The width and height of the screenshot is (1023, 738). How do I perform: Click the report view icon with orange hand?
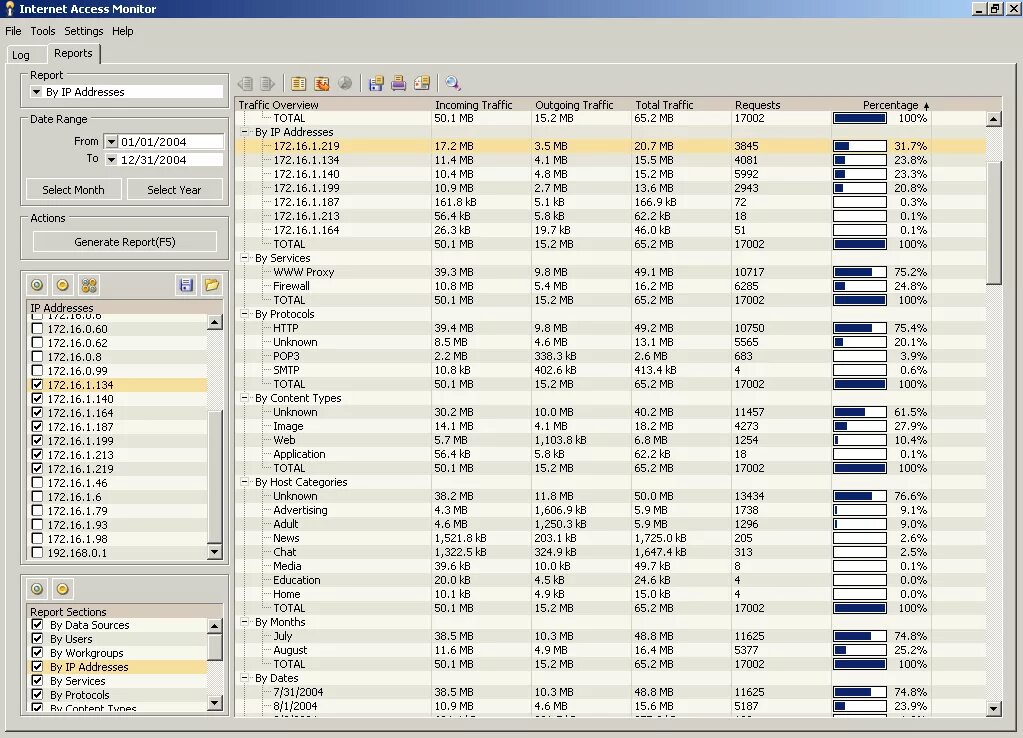(x=322, y=83)
